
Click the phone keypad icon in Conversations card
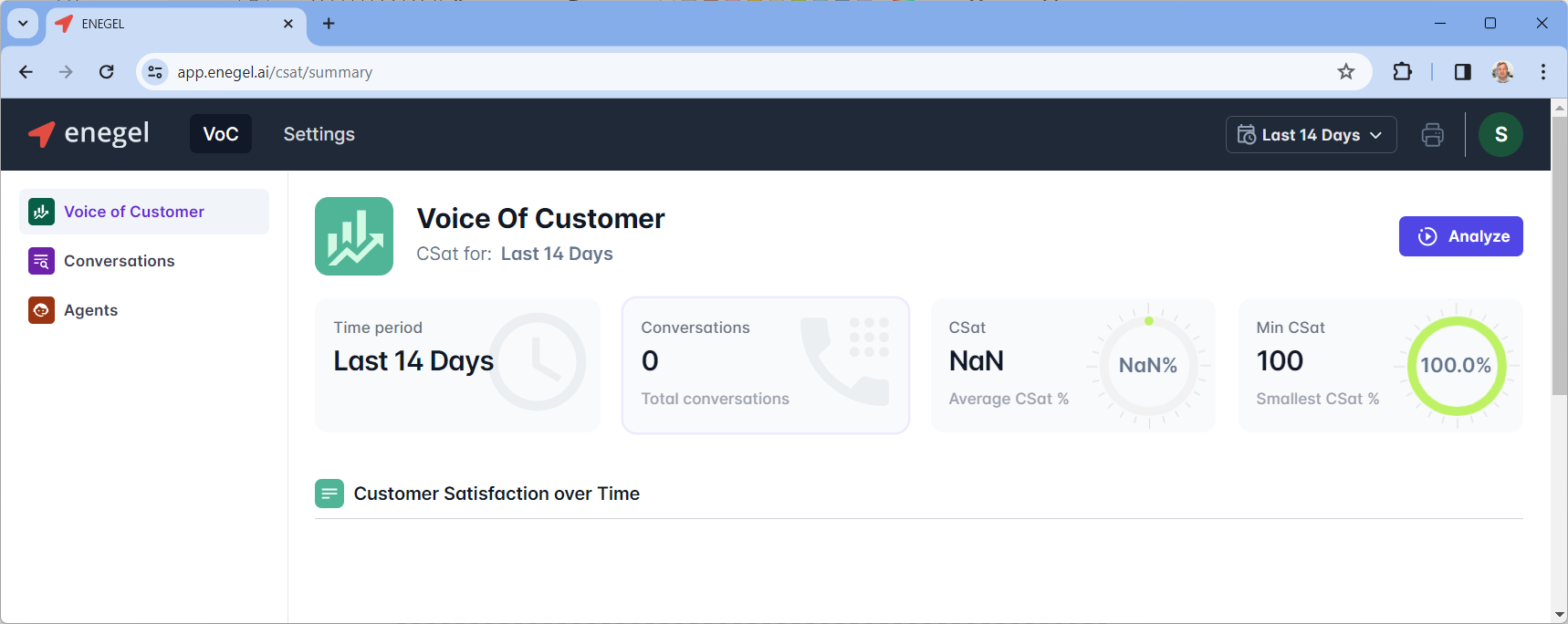[845, 361]
